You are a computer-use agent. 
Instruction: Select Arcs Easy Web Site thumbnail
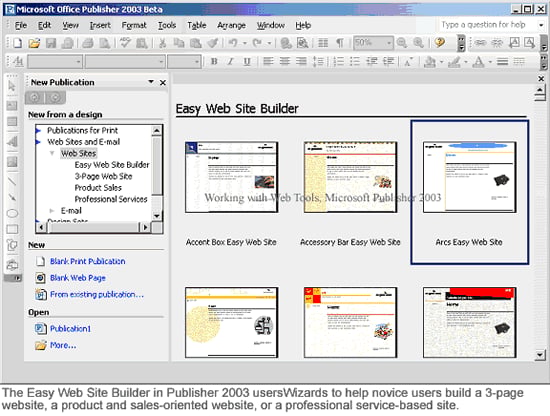(x=470, y=177)
